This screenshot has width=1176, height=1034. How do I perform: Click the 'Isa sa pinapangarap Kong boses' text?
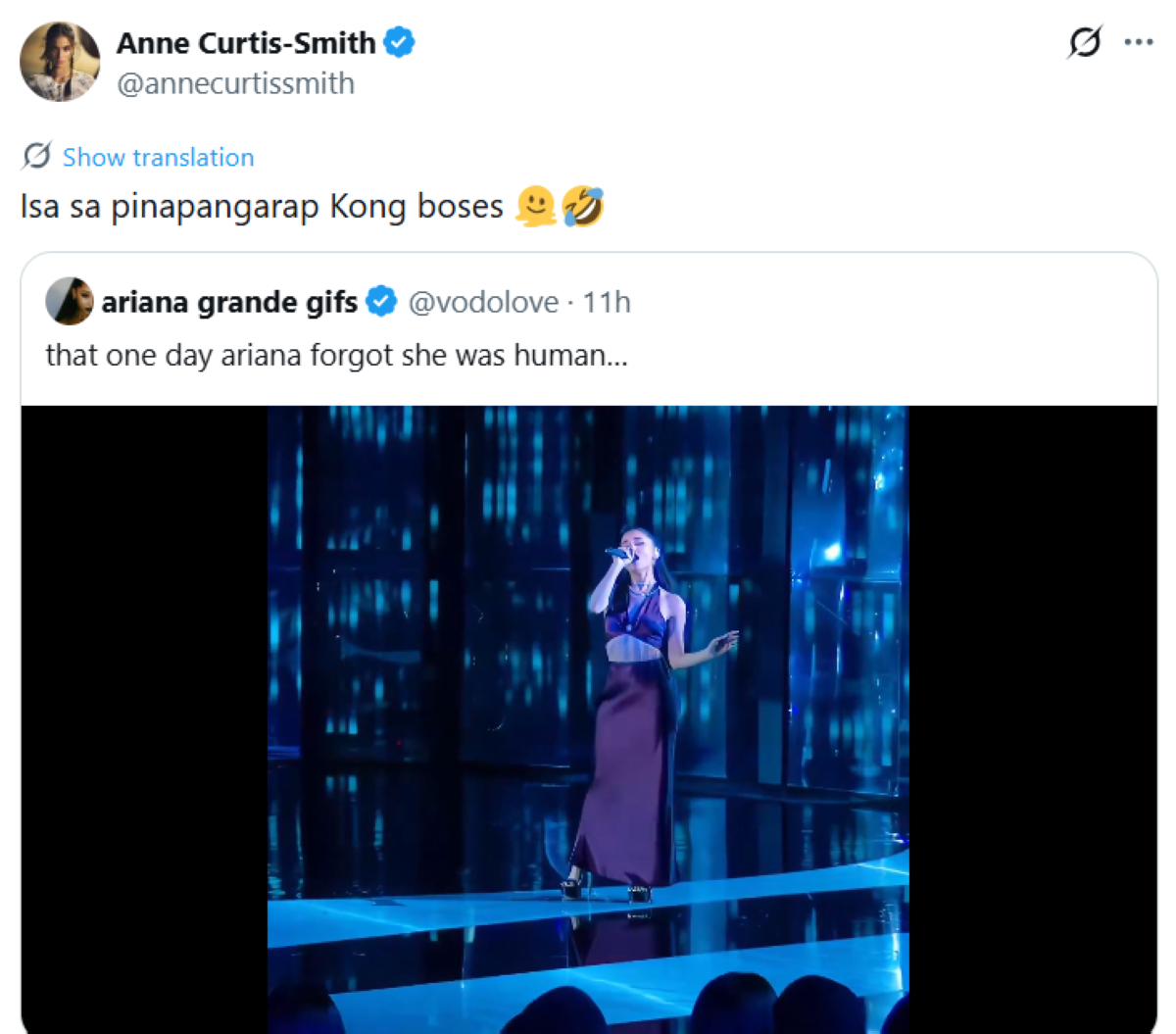[262, 208]
